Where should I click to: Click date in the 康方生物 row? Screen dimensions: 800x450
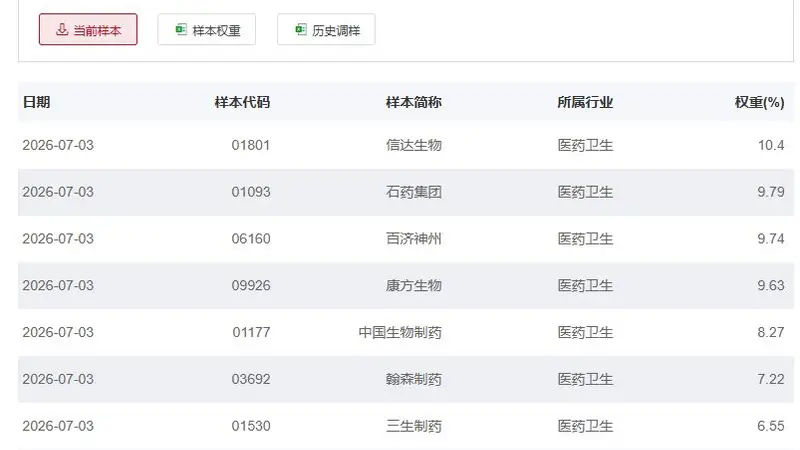click(58, 286)
